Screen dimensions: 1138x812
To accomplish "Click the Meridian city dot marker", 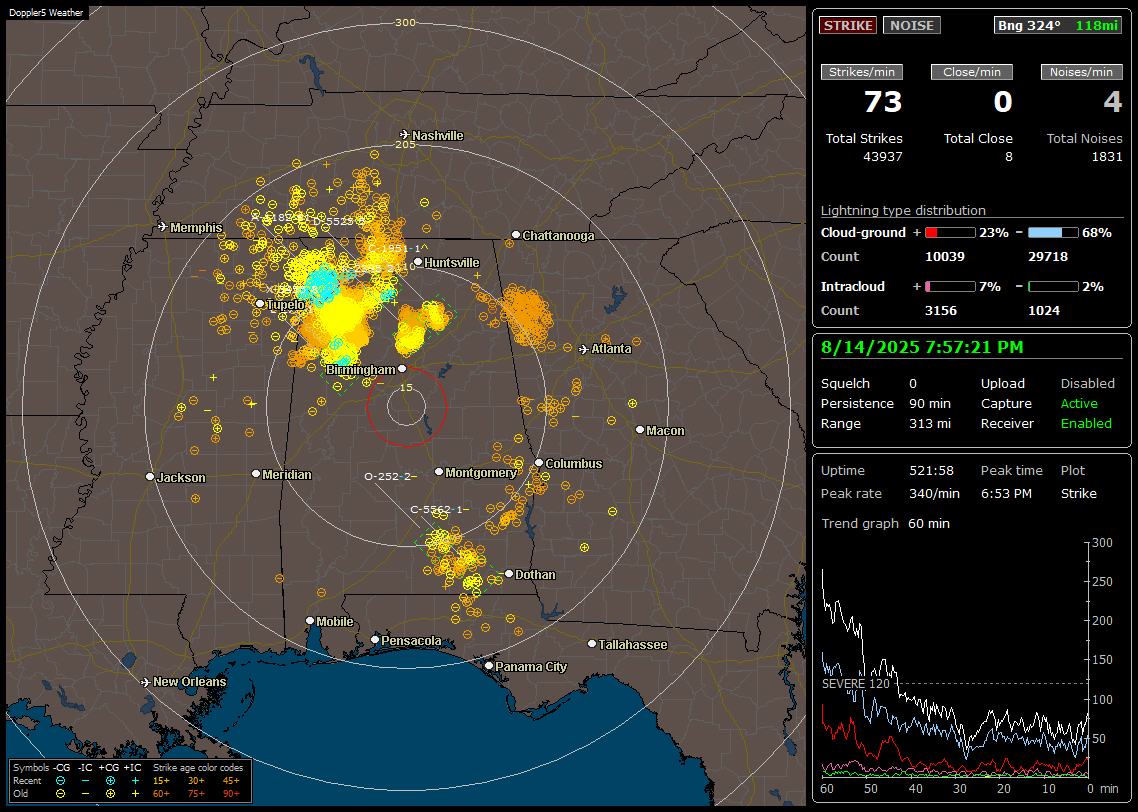I will pos(255,473).
